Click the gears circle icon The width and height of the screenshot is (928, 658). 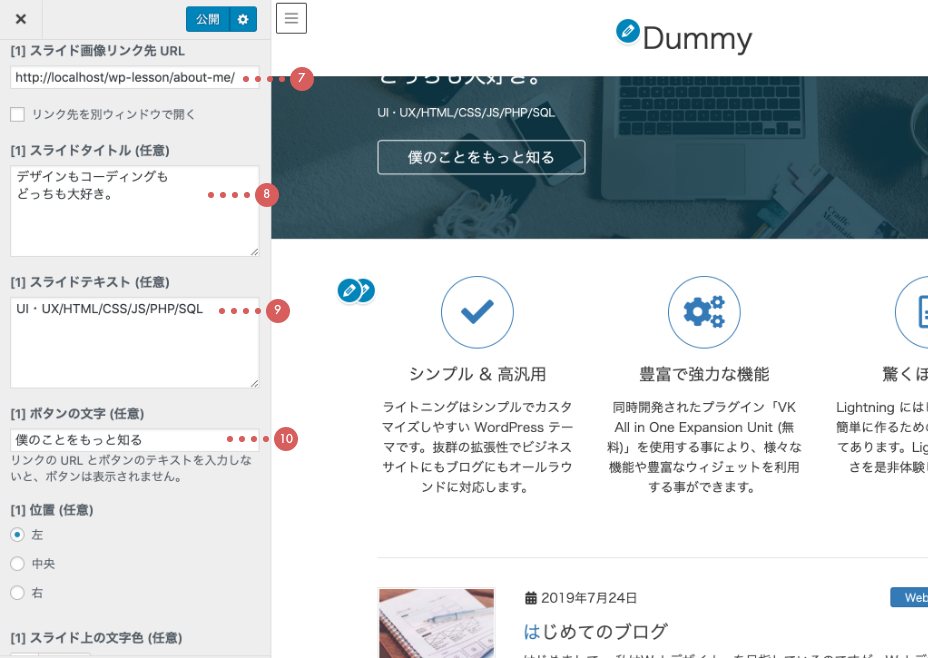click(x=704, y=312)
